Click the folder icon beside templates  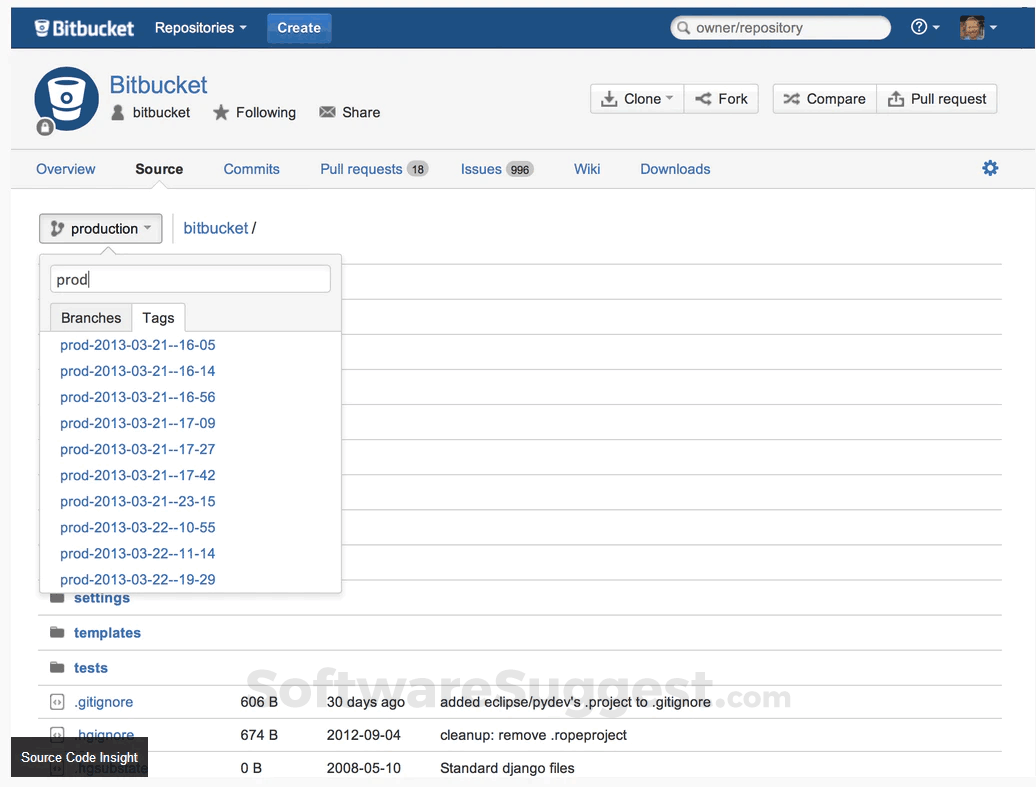tap(56, 632)
